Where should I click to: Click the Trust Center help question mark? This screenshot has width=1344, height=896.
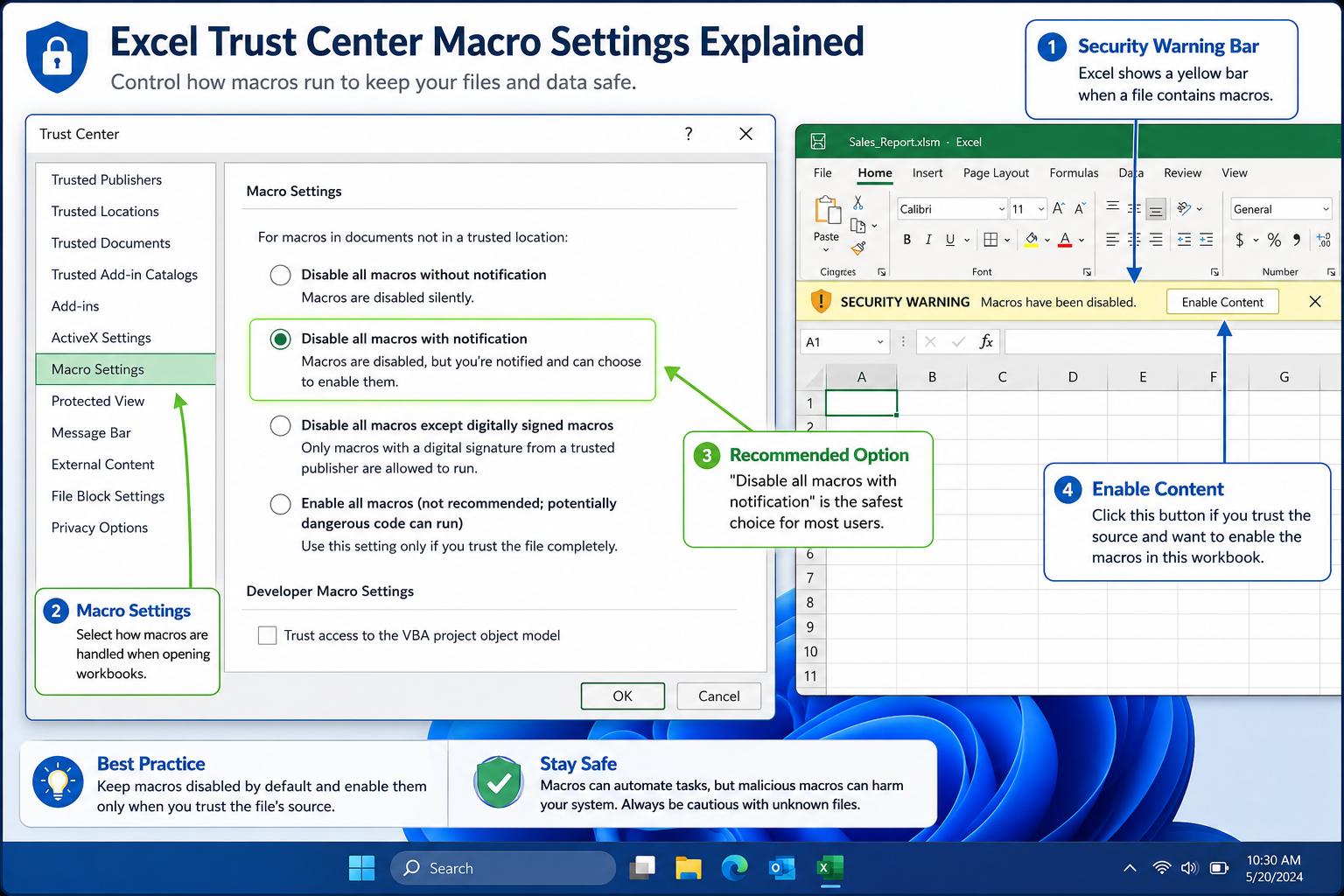pos(689,134)
